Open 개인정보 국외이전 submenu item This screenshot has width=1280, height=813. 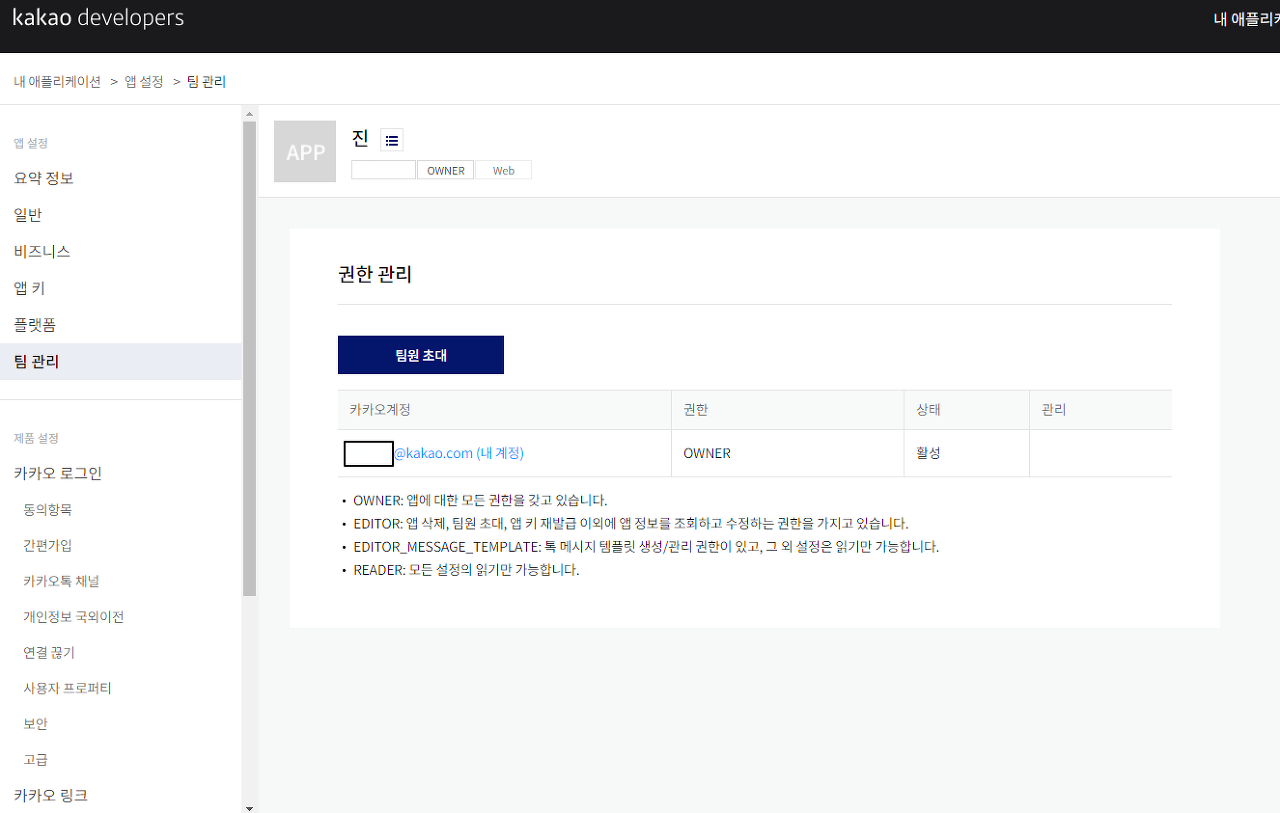click(73, 617)
